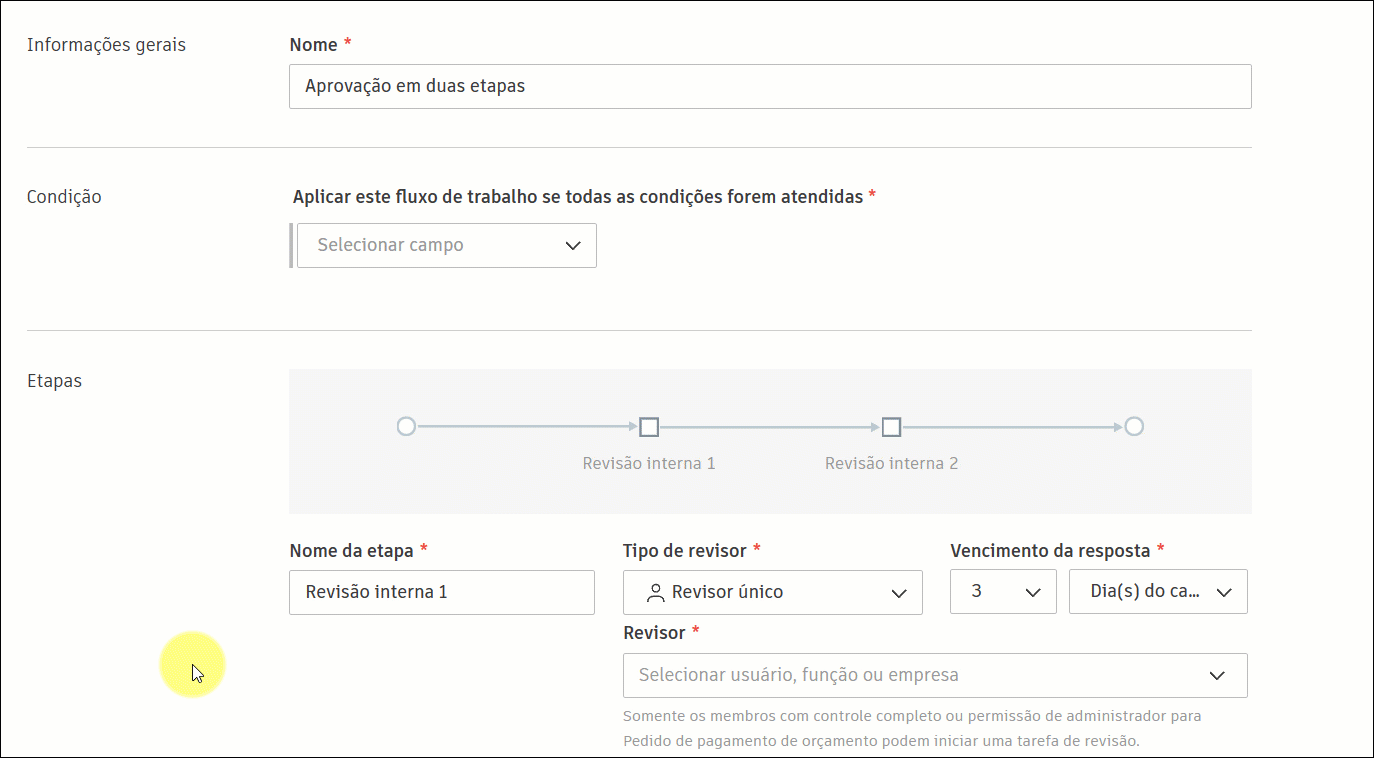Open the Tipo de revisor dropdown

click(x=772, y=592)
